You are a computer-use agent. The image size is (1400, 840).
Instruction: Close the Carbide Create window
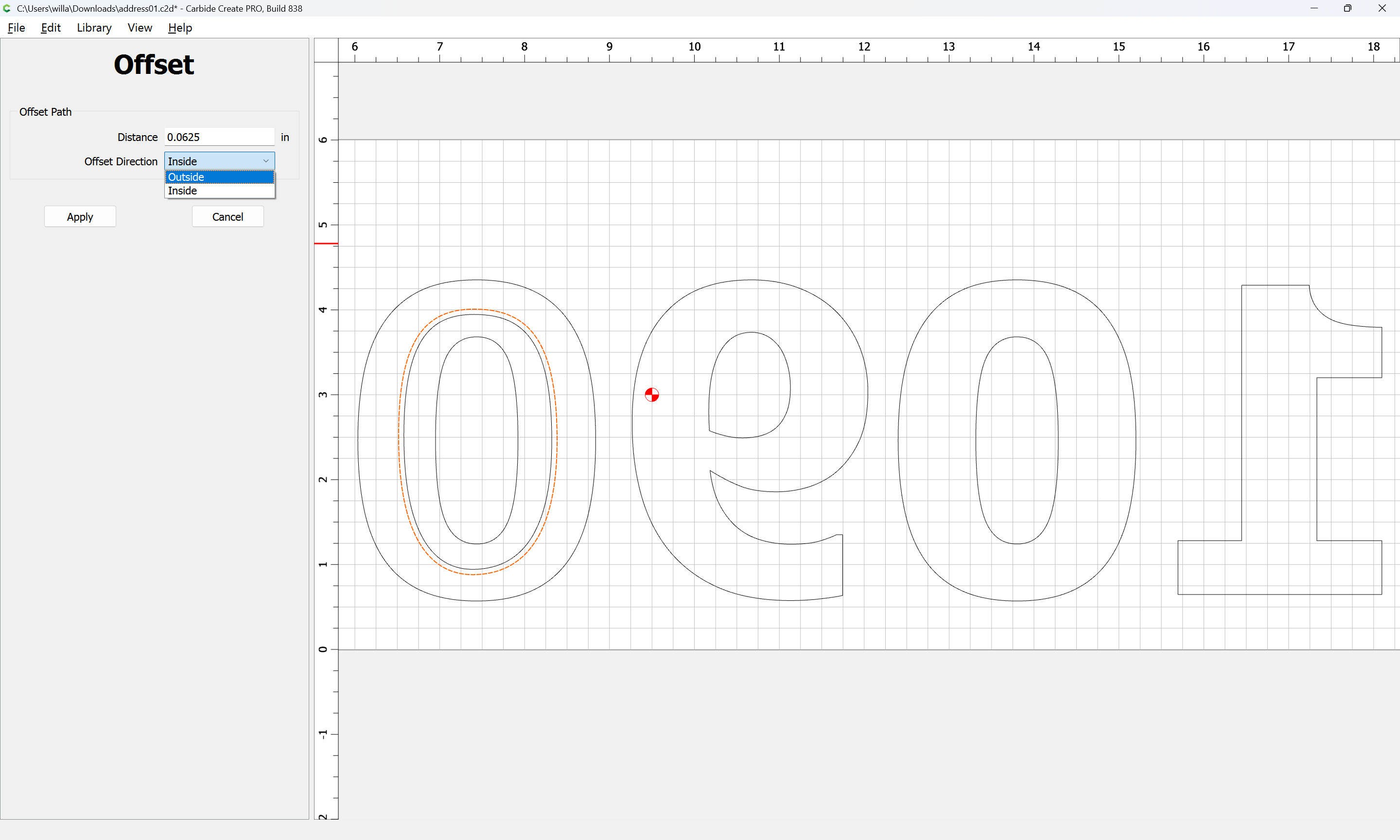(x=1382, y=8)
